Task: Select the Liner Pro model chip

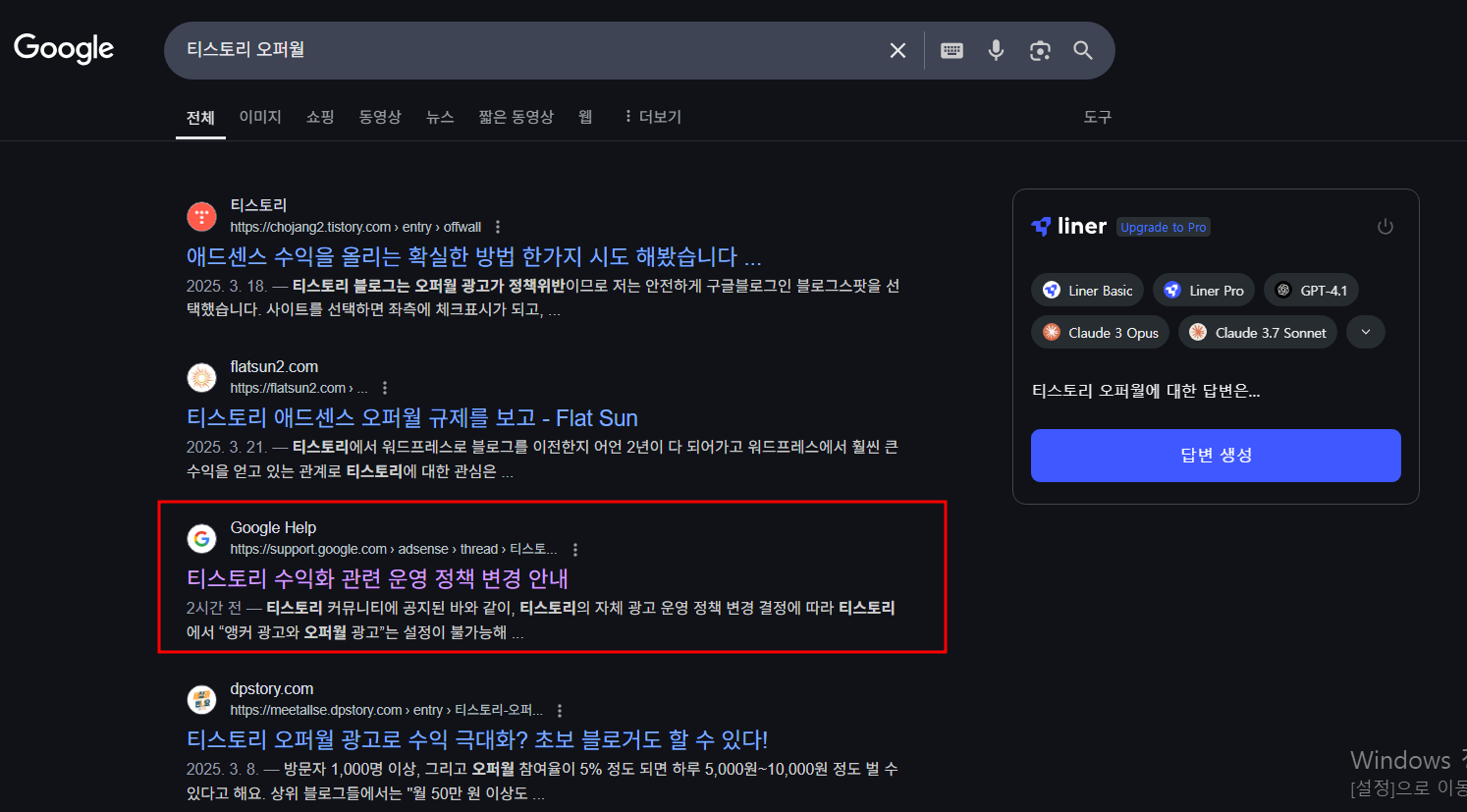Action: [1204, 290]
